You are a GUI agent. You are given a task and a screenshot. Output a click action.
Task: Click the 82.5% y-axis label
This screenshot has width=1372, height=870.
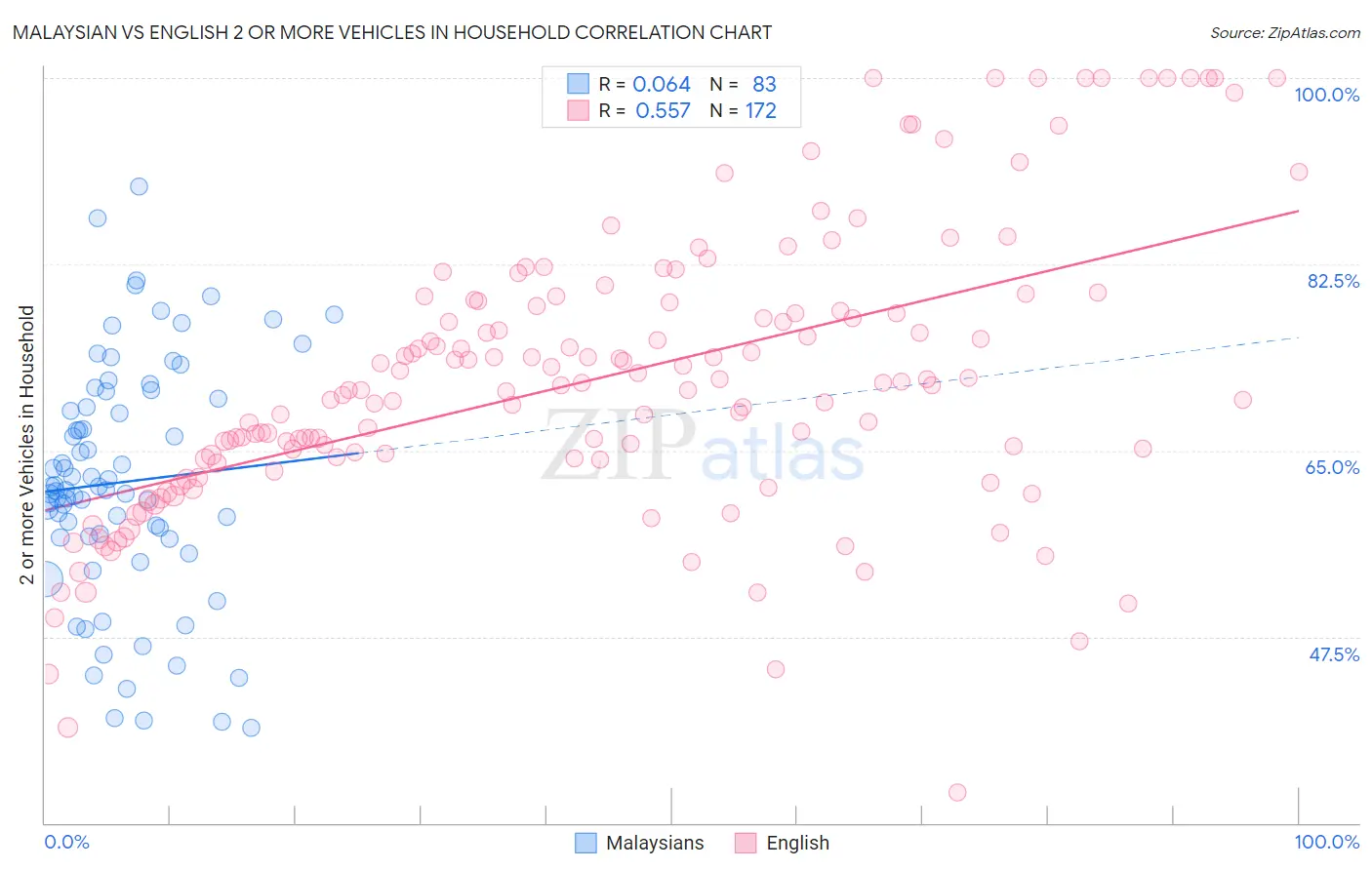[1333, 281]
